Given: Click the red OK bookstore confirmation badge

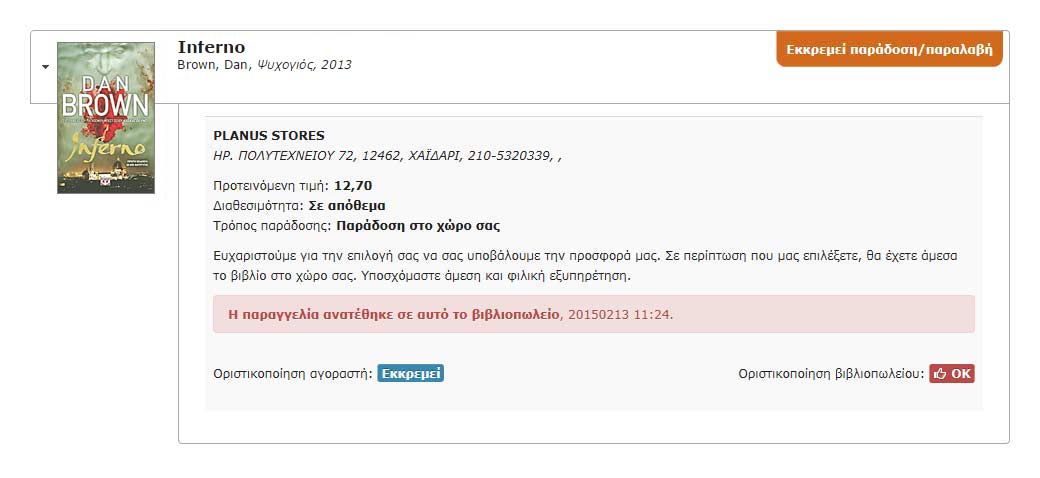Looking at the screenshot, I should [x=952, y=374].
